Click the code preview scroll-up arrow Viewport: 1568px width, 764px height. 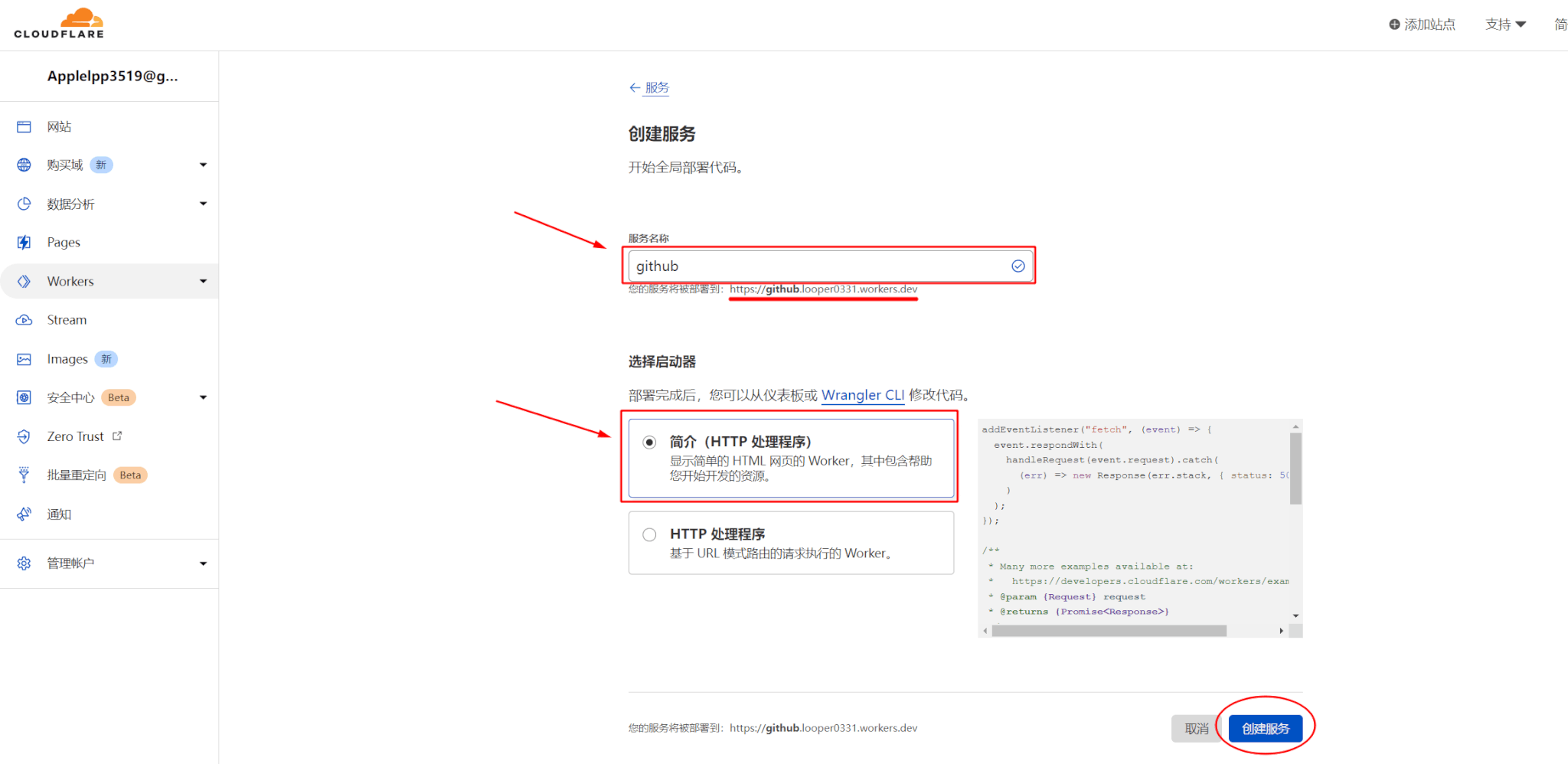click(x=1295, y=426)
